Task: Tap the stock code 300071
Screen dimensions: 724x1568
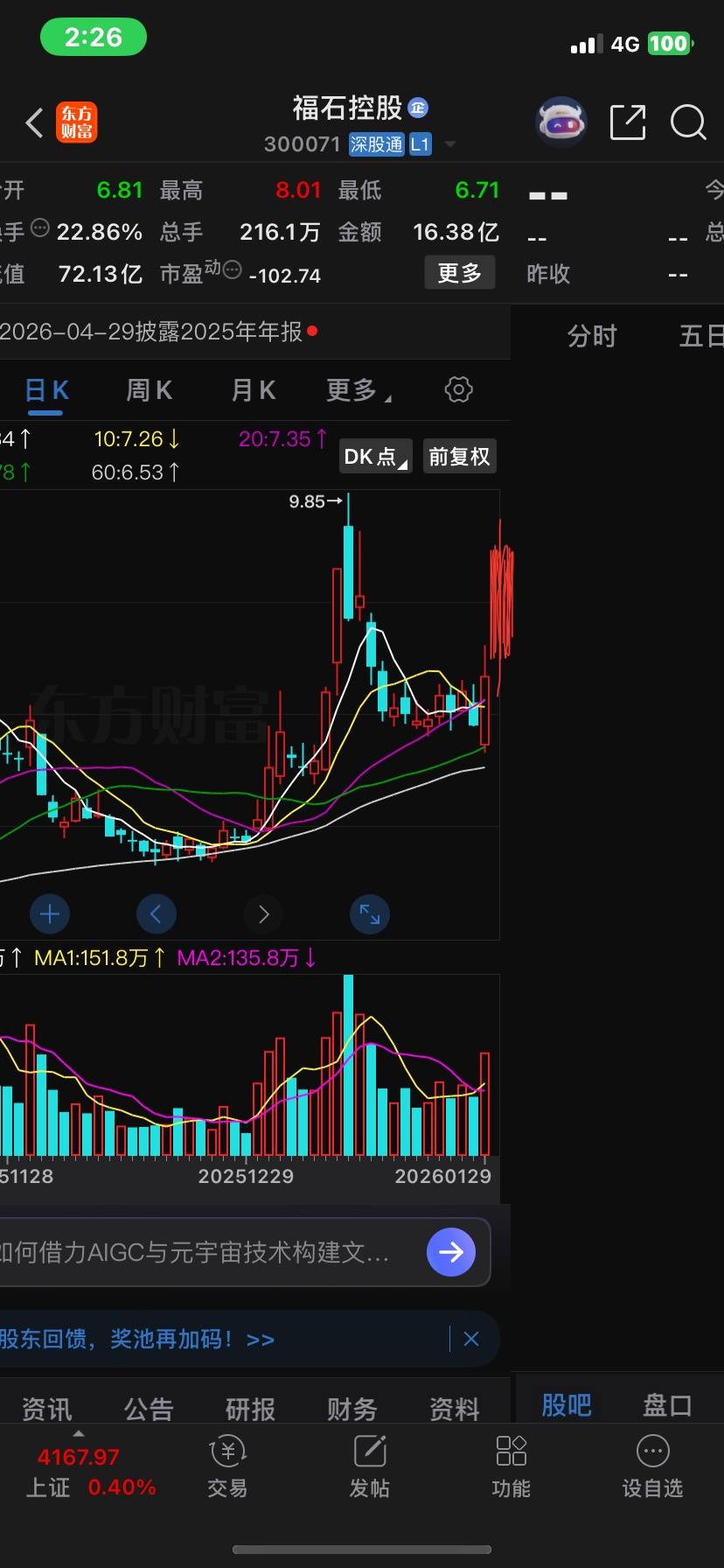Action: coord(303,144)
